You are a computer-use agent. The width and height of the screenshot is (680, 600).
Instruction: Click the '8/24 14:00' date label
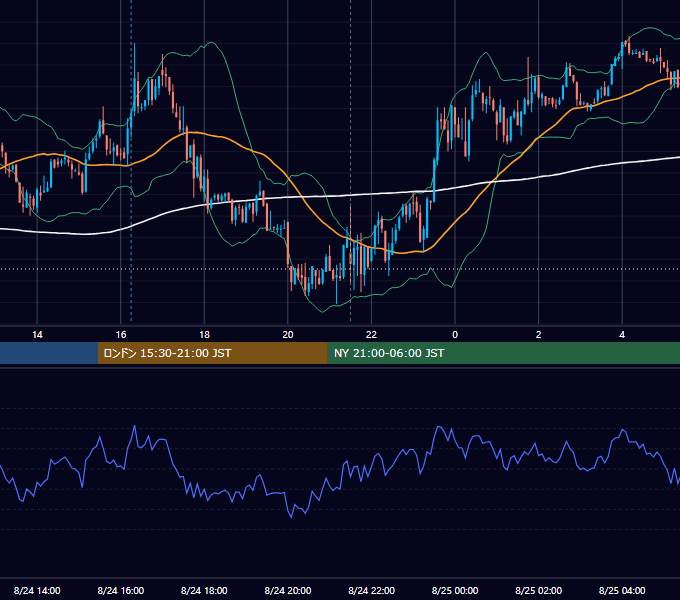tap(37, 590)
